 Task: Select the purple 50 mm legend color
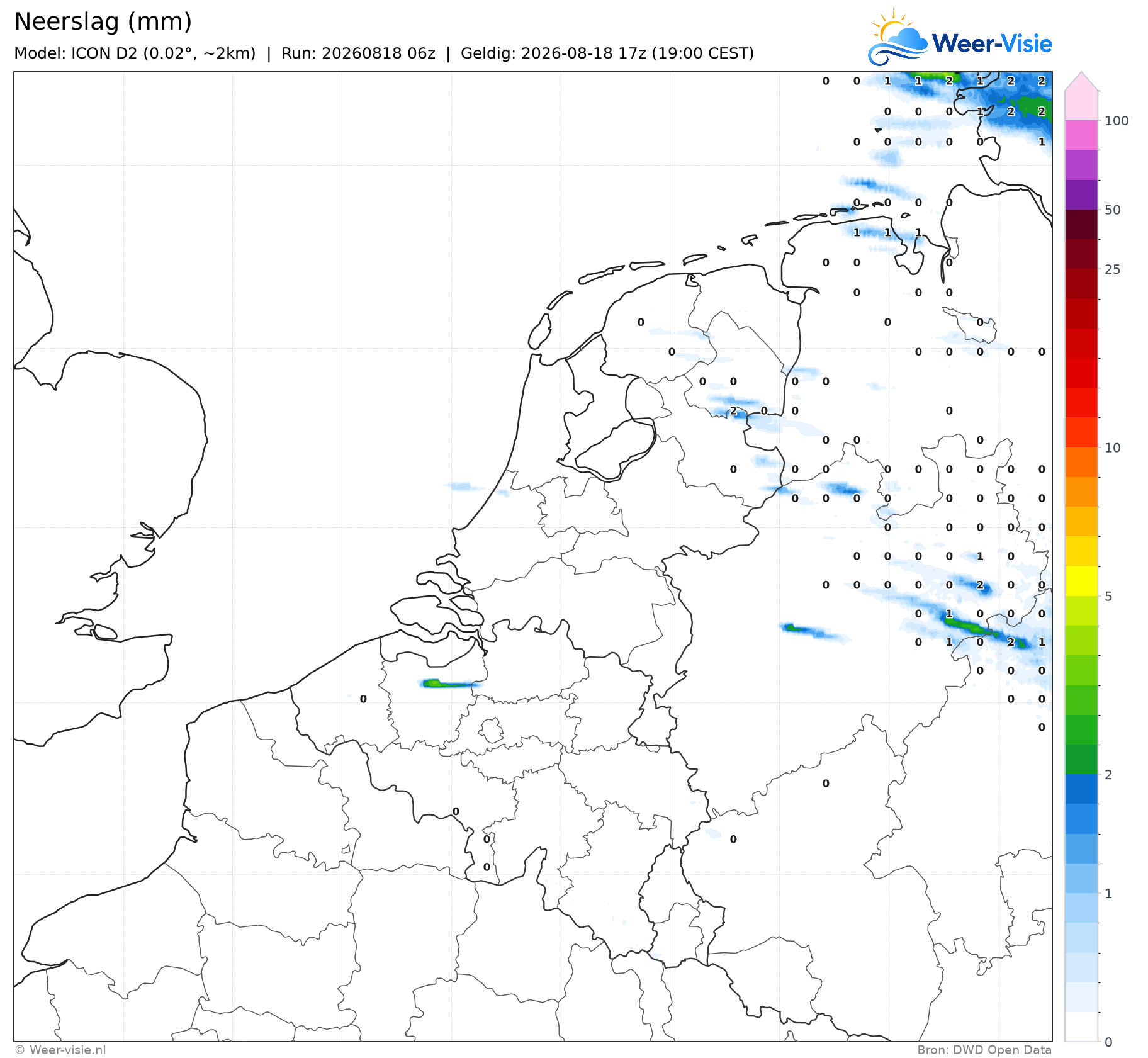point(1081,194)
